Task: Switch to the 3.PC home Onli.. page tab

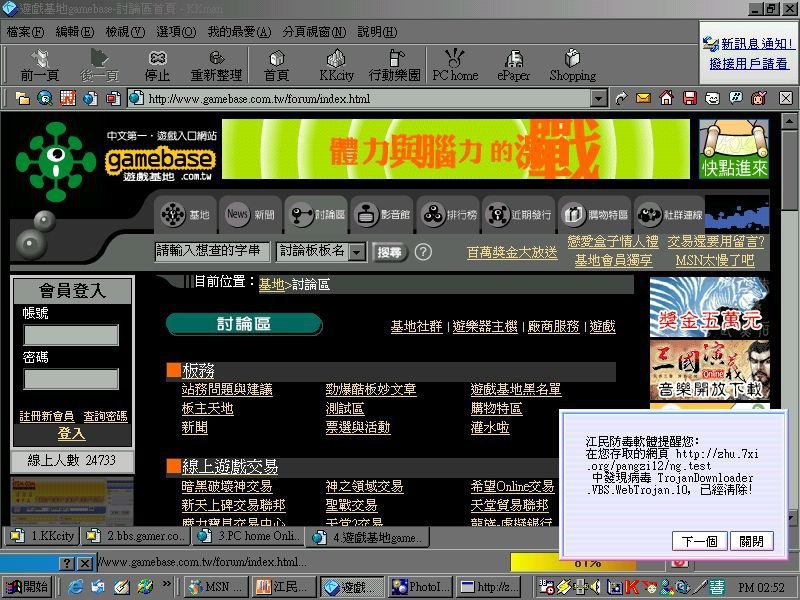Action: coord(248,536)
